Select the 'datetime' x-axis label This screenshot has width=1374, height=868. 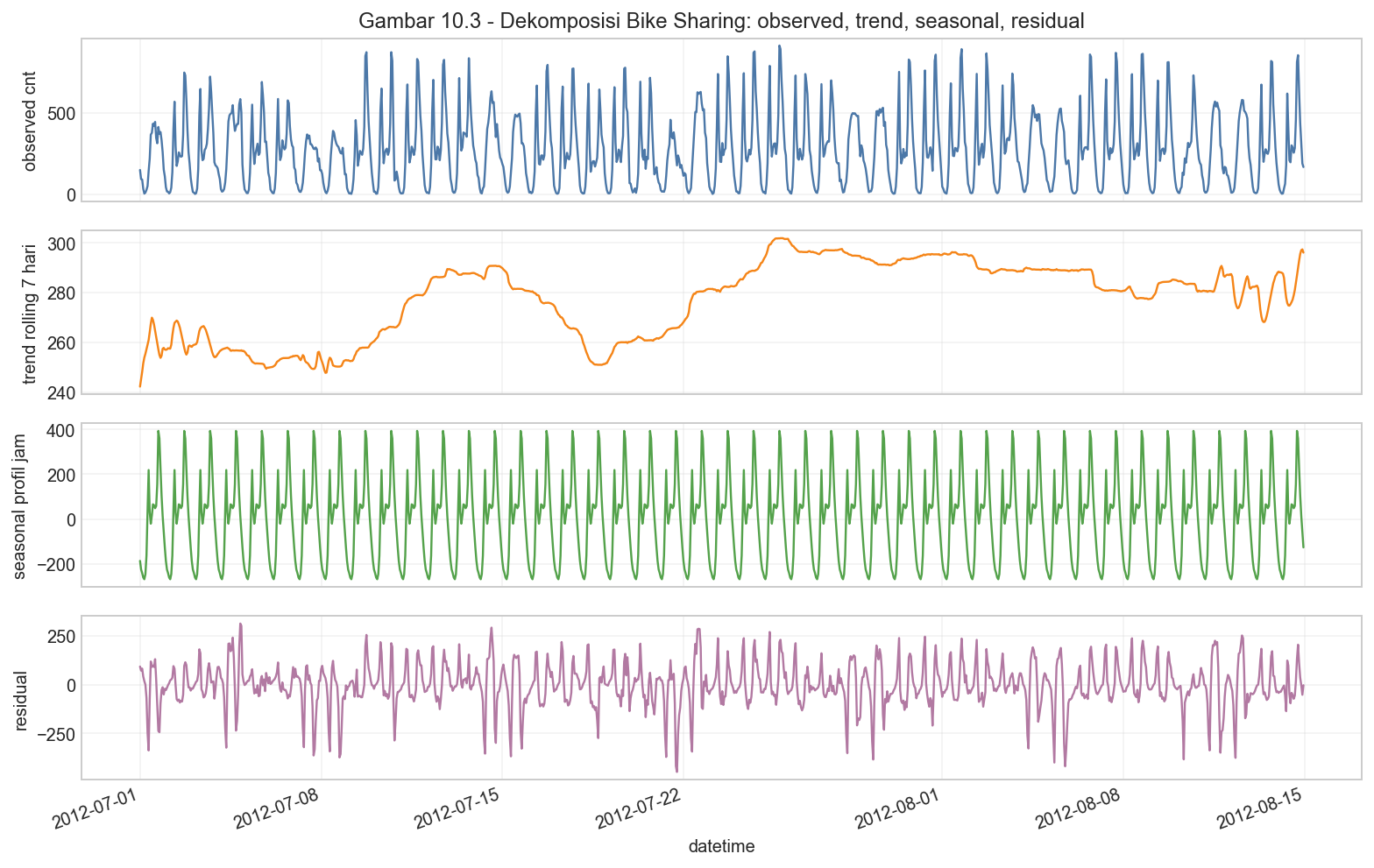[721, 847]
